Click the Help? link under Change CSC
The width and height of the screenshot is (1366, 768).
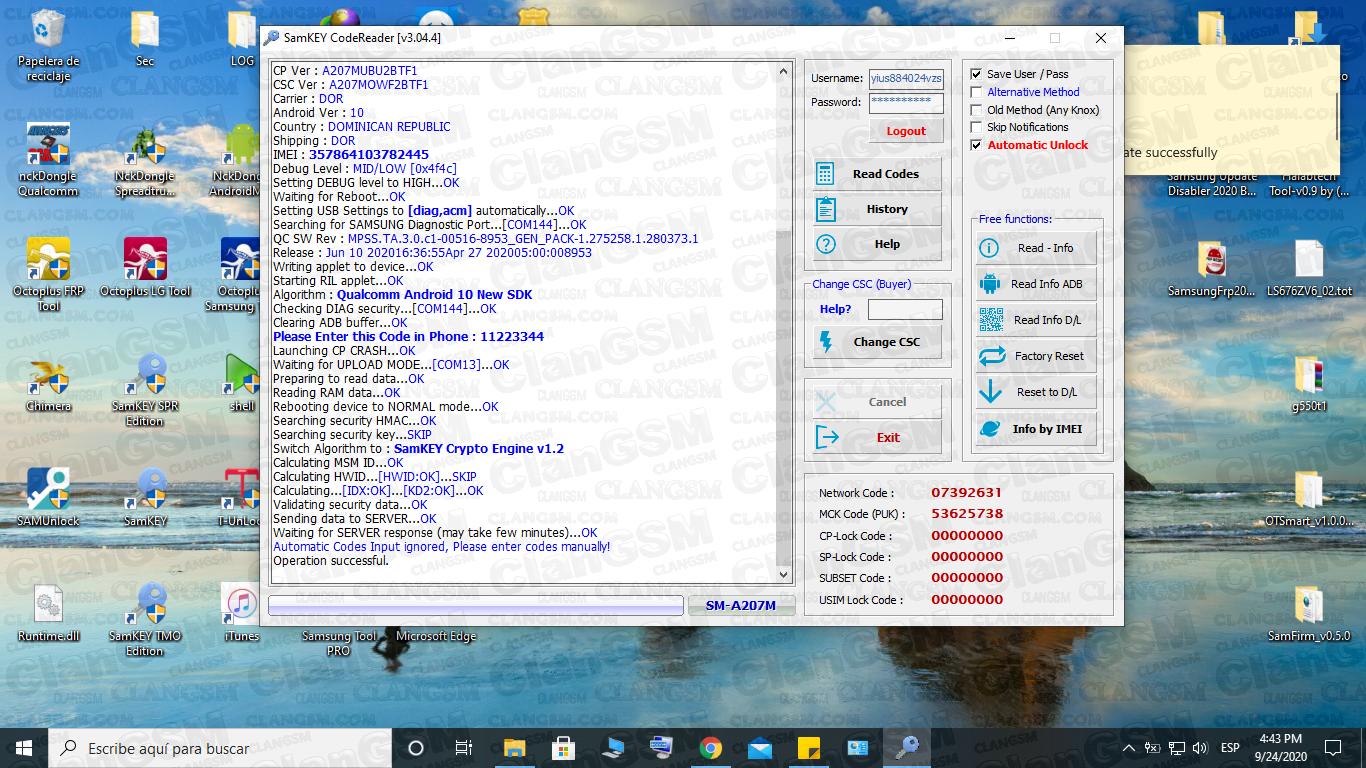pos(835,309)
